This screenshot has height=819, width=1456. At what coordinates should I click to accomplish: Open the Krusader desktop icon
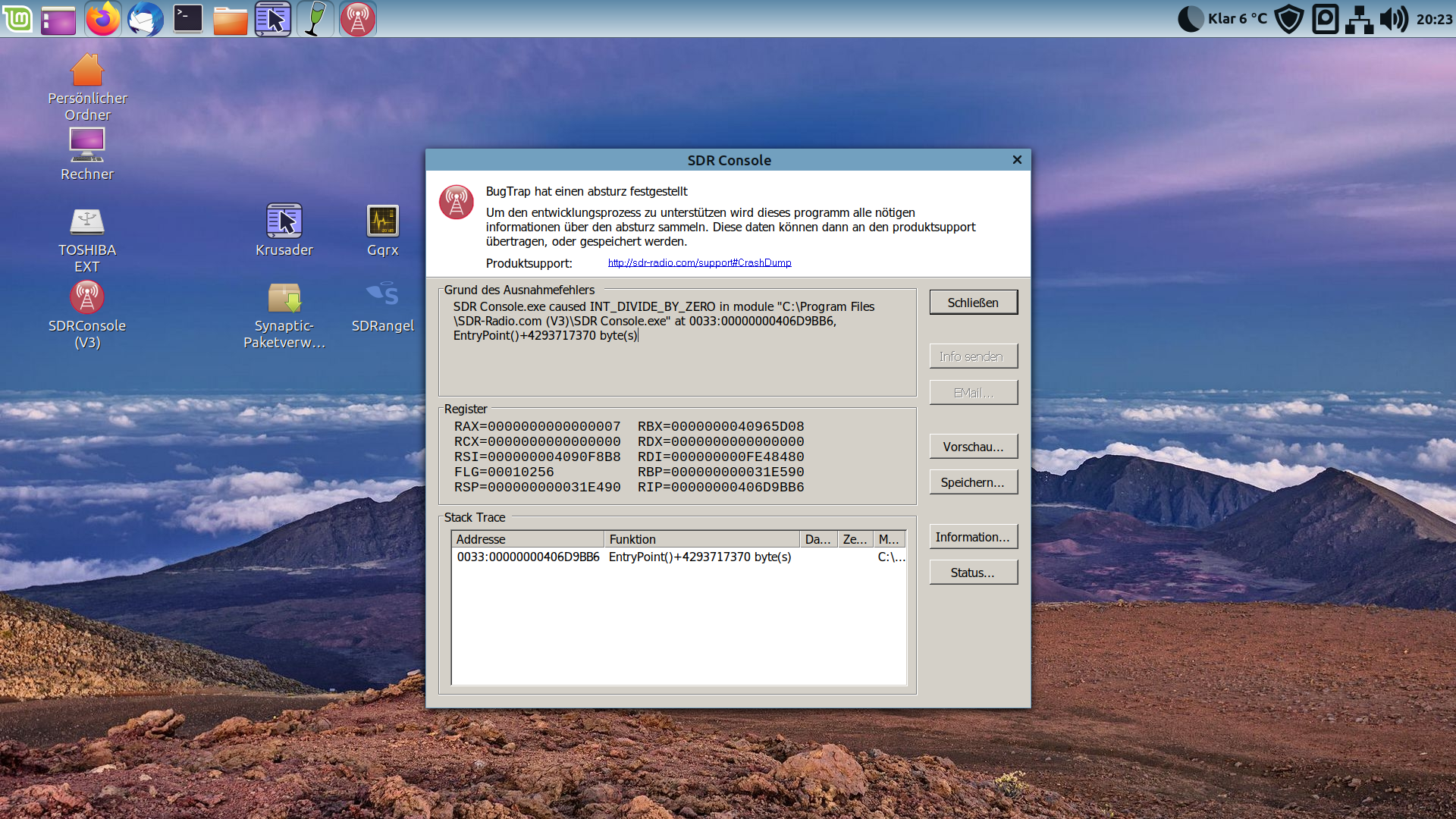[x=284, y=221]
